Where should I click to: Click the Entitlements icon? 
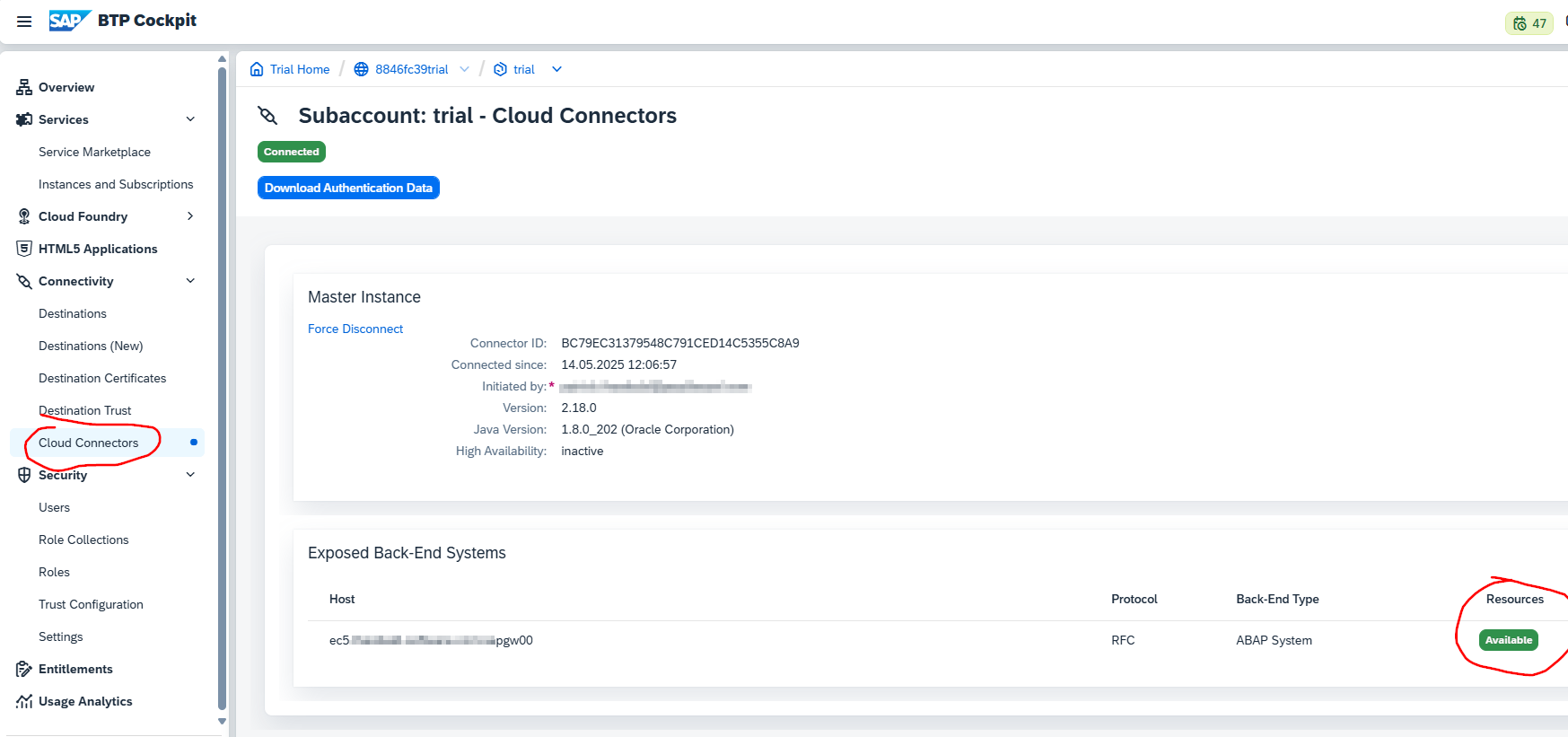(24, 669)
